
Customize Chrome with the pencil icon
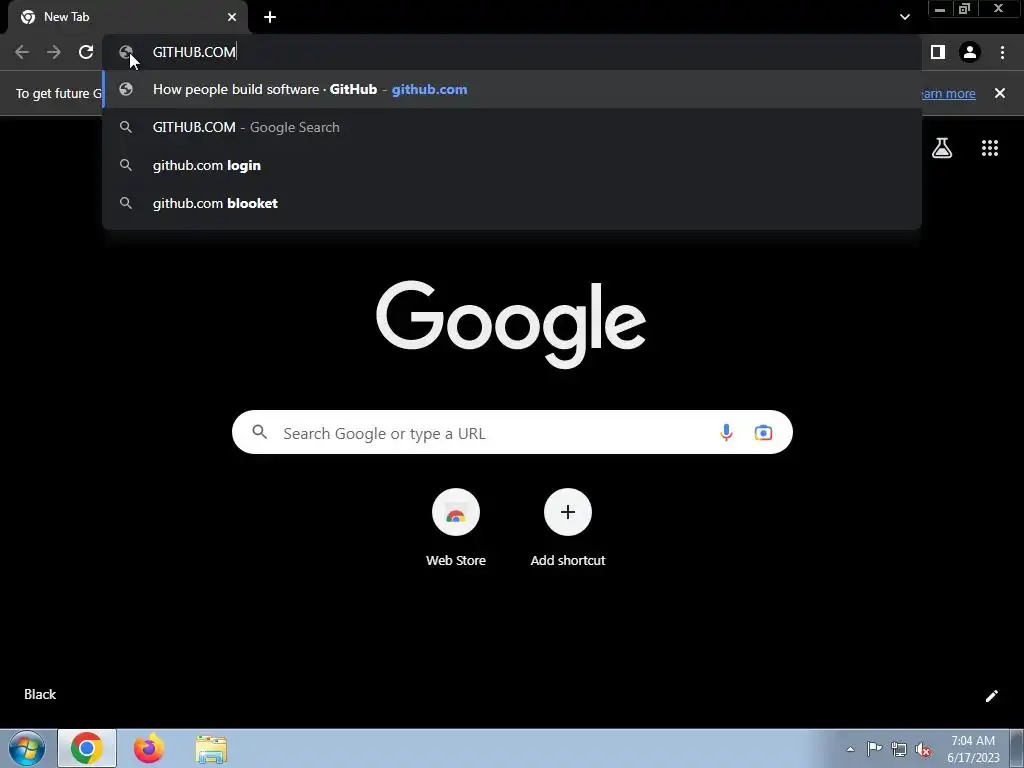[991, 696]
